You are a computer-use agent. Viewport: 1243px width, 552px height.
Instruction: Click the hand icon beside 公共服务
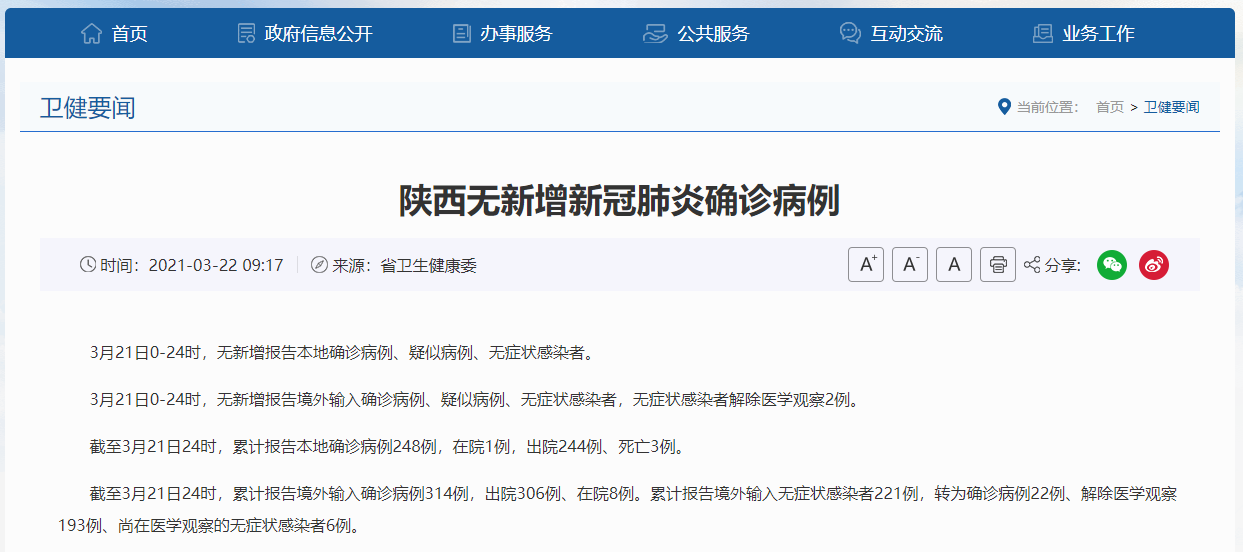coord(655,34)
